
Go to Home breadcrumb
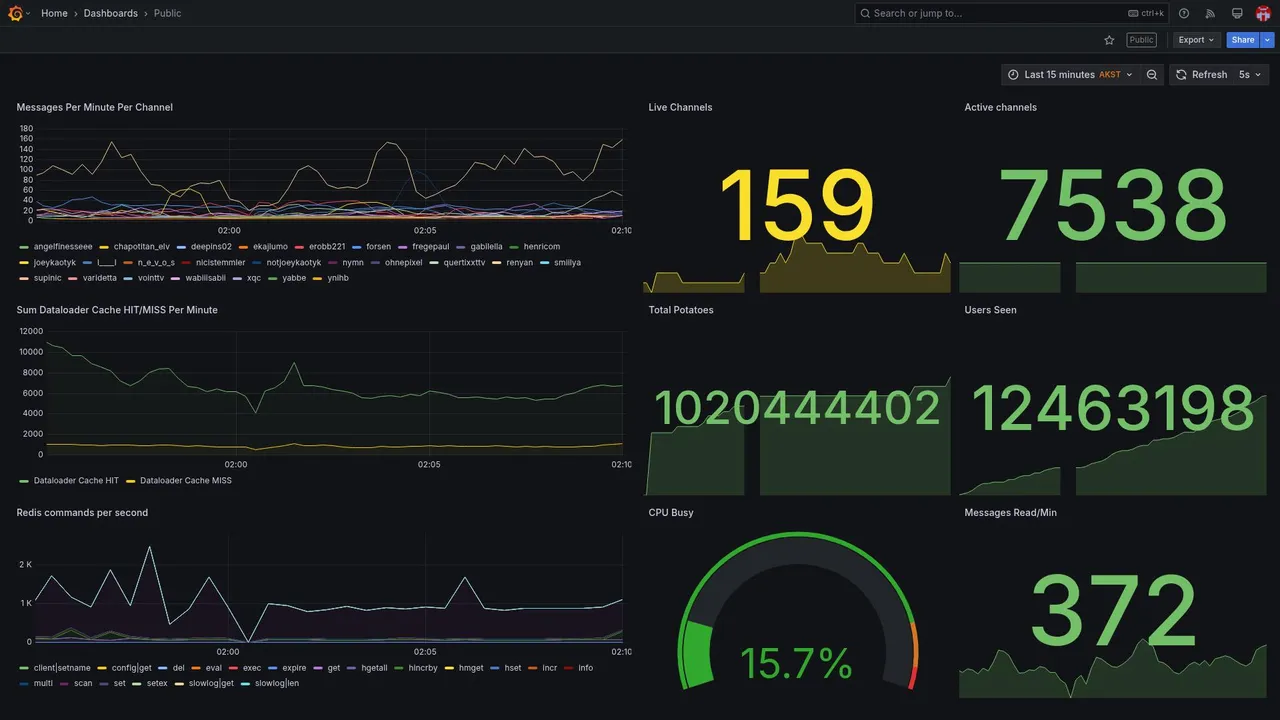54,13
